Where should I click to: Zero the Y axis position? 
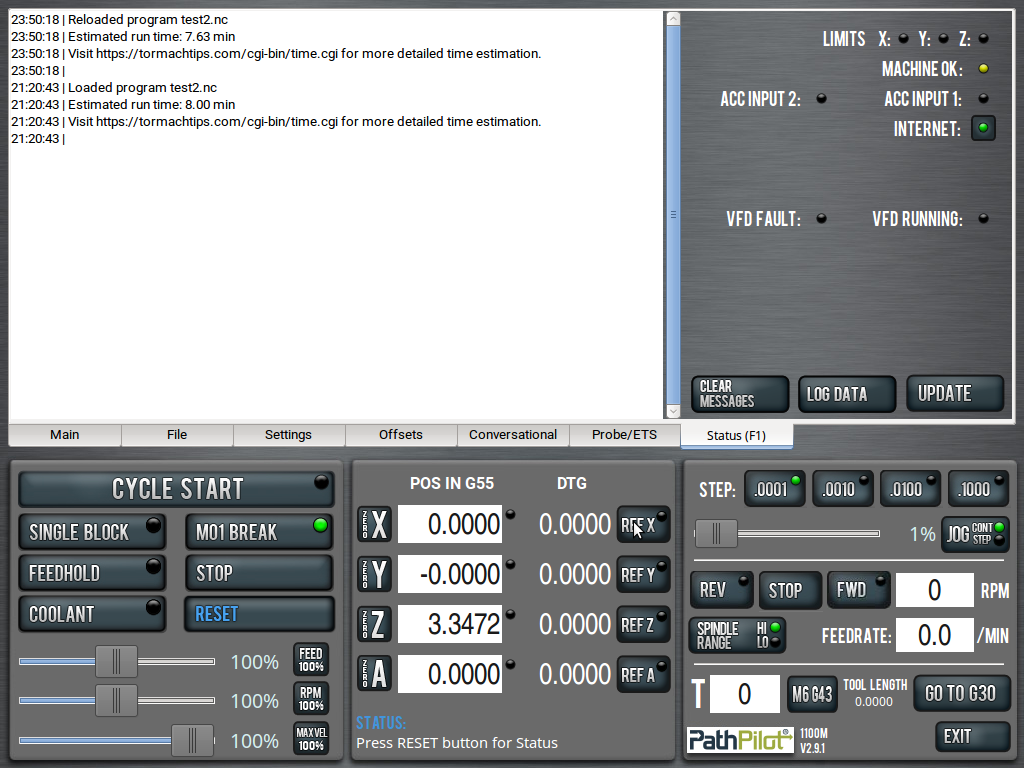(x=375, y=574)
